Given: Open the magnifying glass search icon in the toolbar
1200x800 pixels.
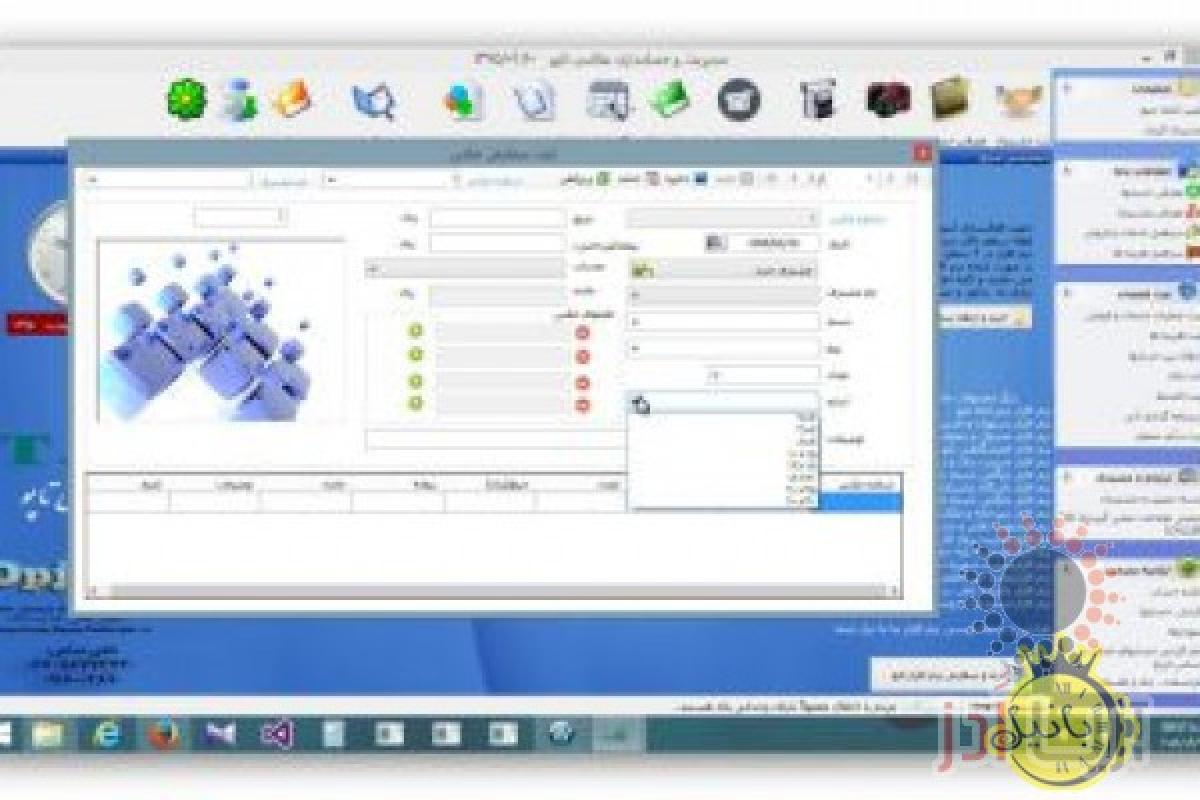Looking at the screenshot, I should pyautogui.click(x=374, y=101).
